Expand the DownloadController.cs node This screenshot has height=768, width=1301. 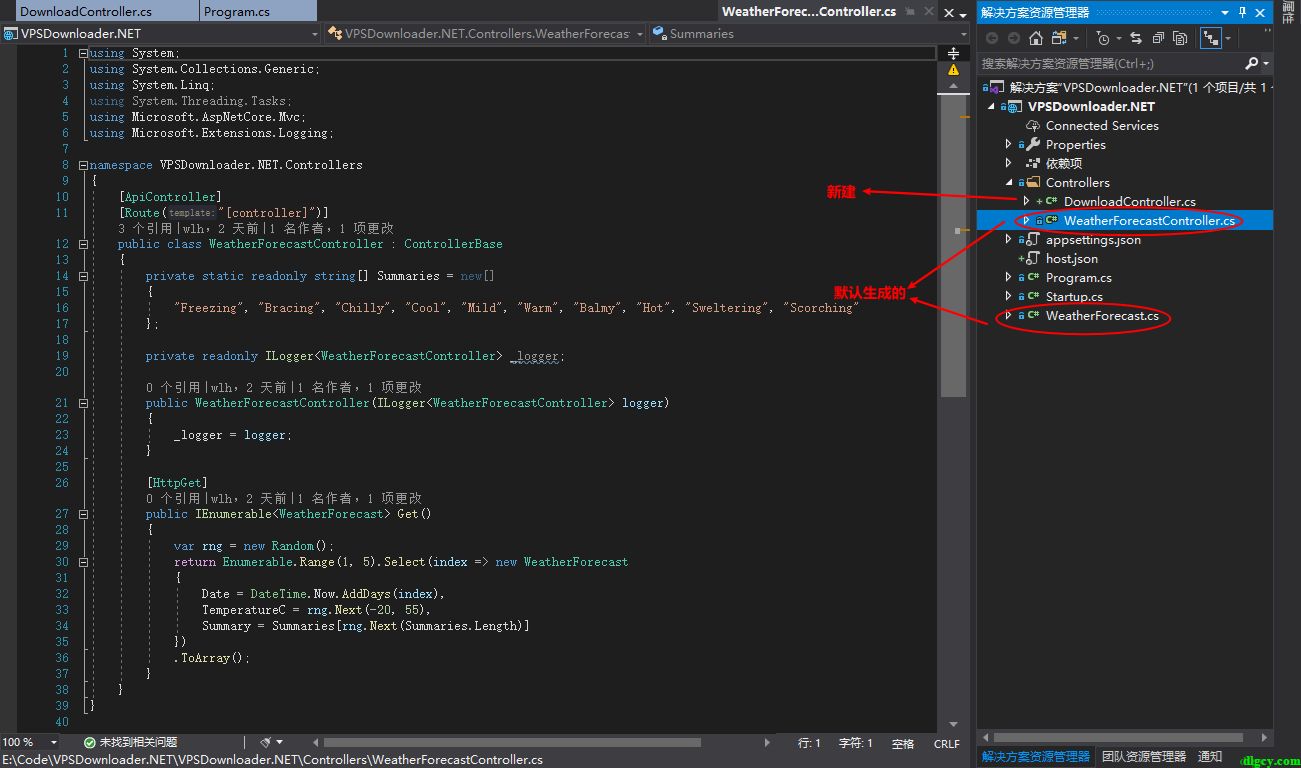tap(1026, 201)
